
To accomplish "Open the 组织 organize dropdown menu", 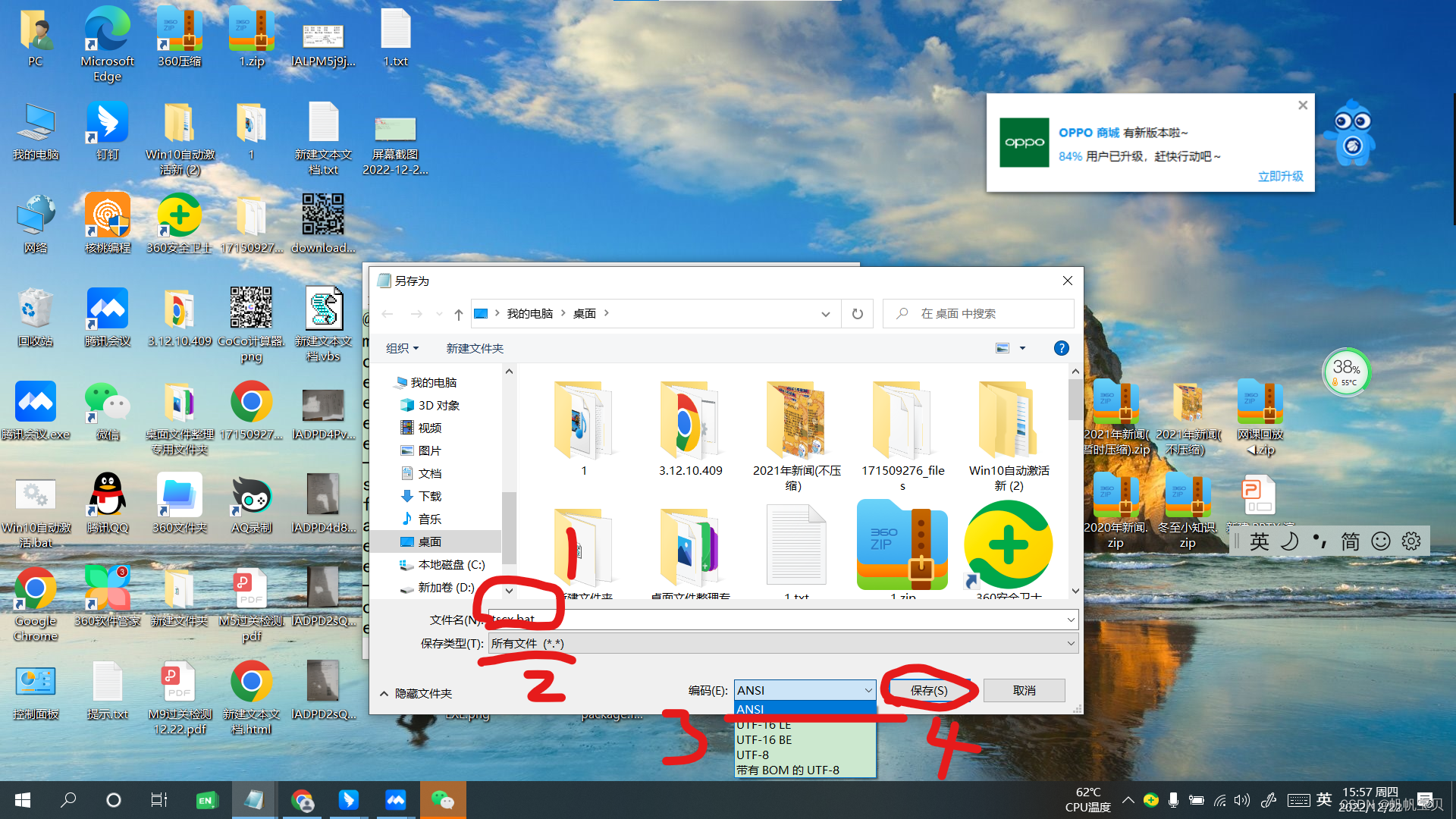I will point(402,348).
